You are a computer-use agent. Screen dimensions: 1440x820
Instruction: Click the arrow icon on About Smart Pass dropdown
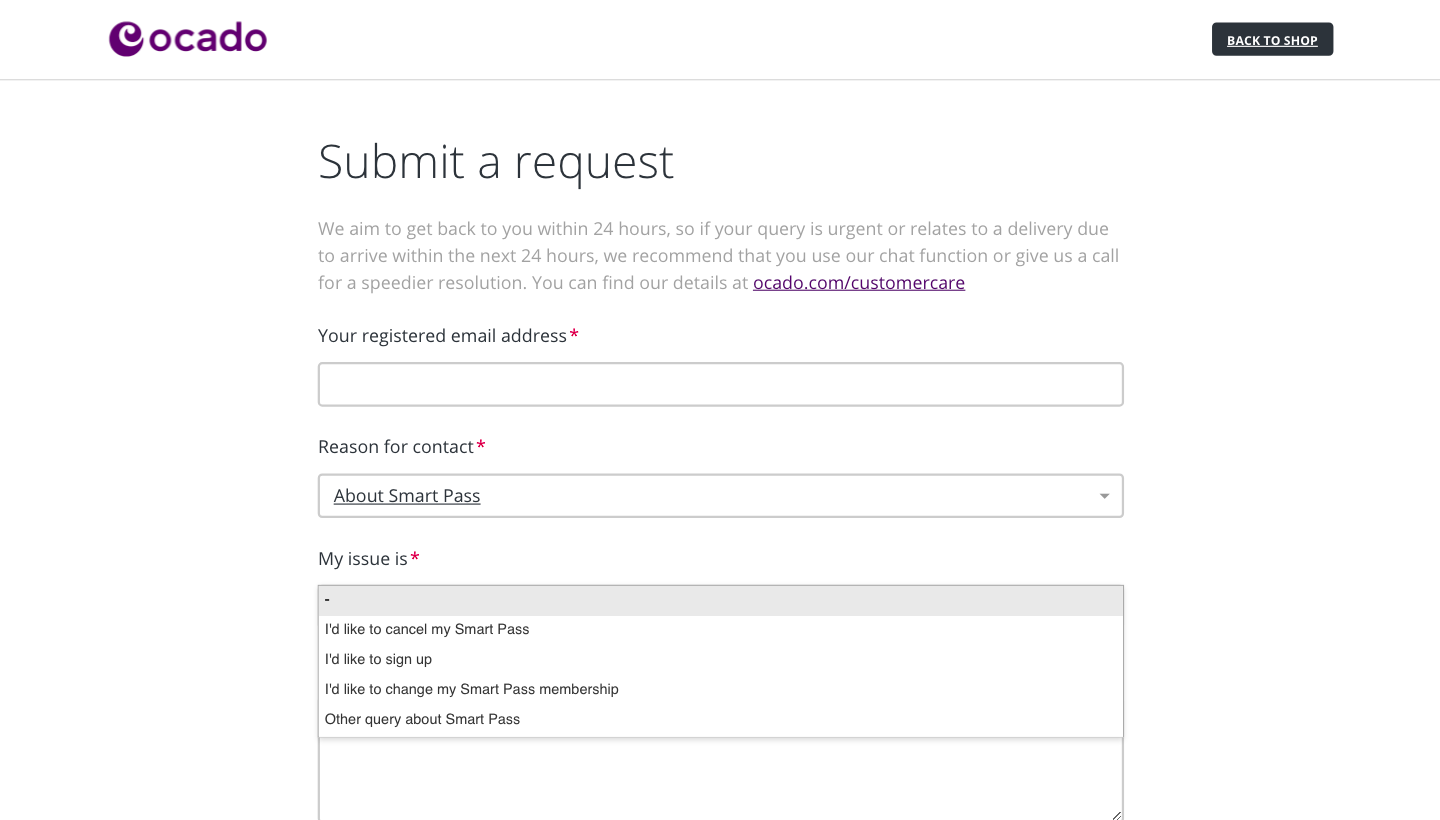(x=1104, y=496)
